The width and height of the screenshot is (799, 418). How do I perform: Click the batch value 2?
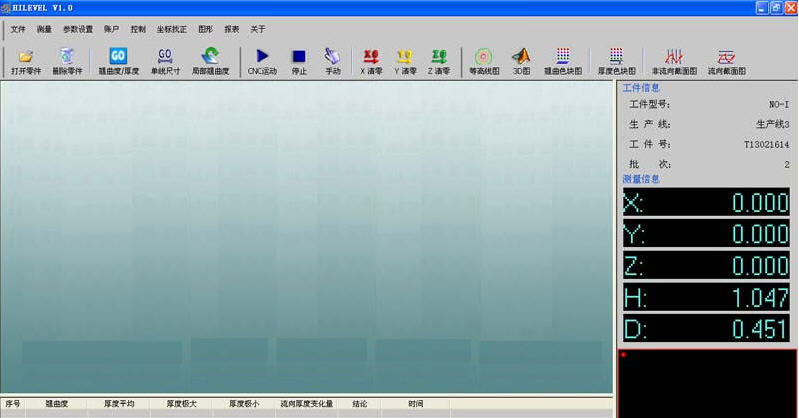[787, 164]
